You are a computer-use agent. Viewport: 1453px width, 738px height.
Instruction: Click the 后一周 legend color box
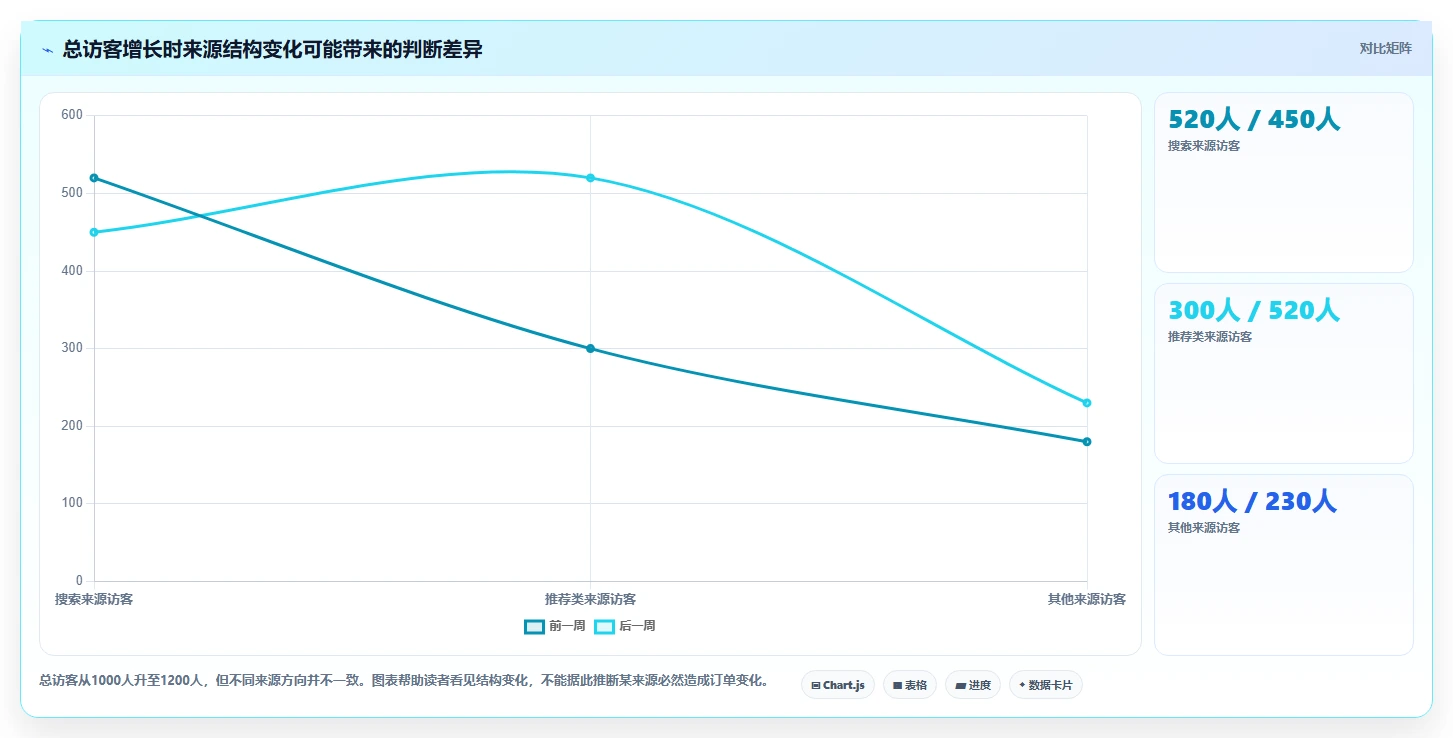tap(604, 626)
